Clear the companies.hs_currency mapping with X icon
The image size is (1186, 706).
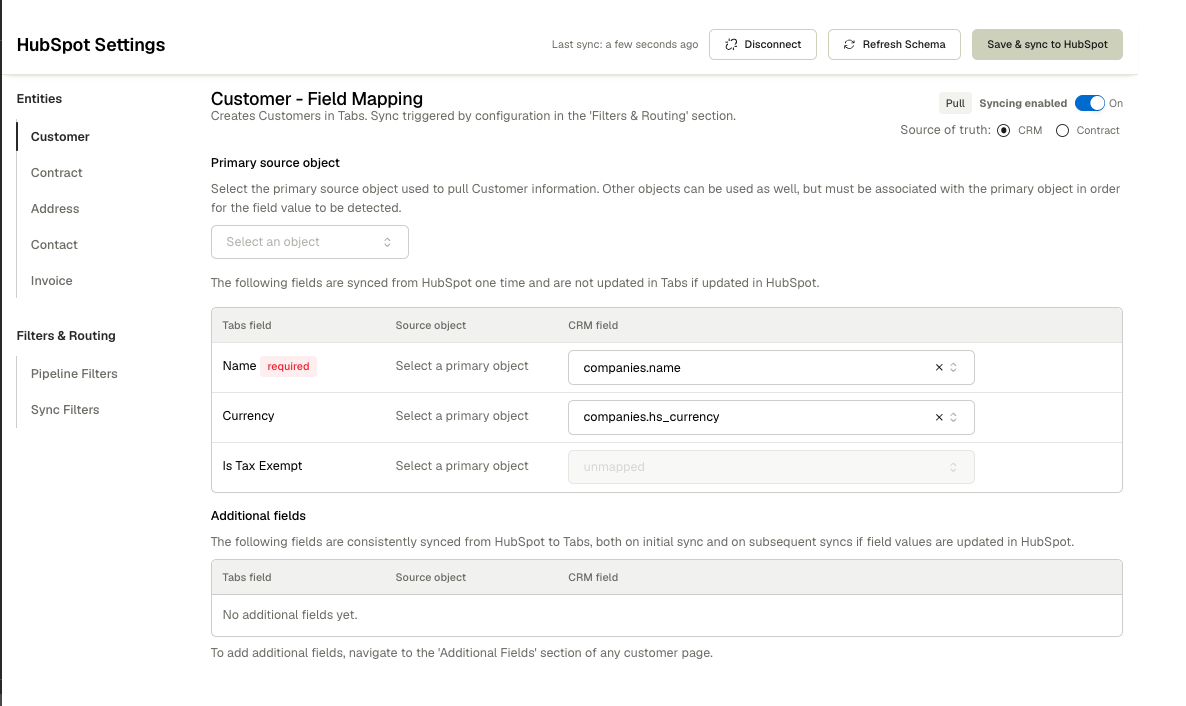pos(939,417)
